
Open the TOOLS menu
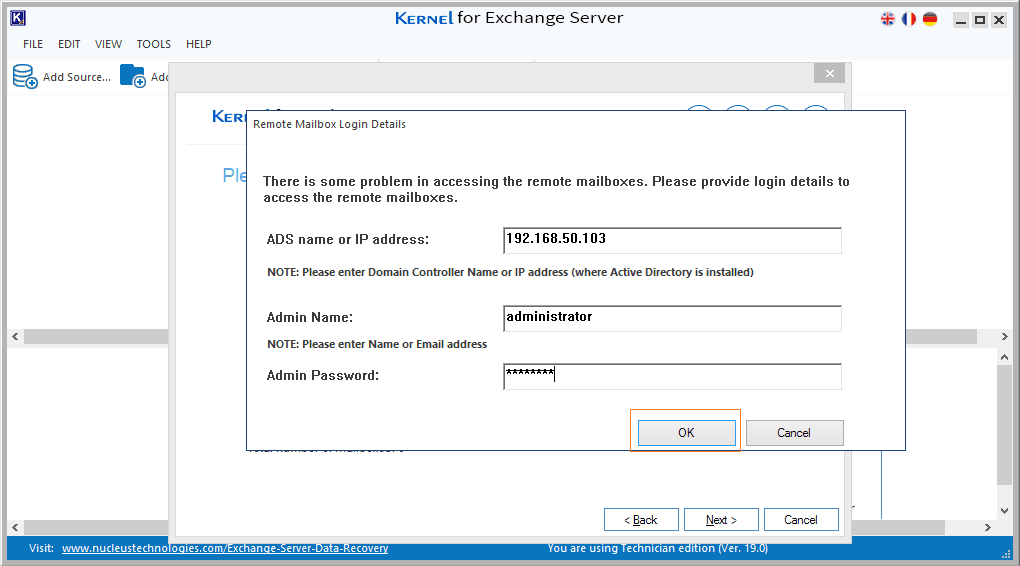click(154, 44)
